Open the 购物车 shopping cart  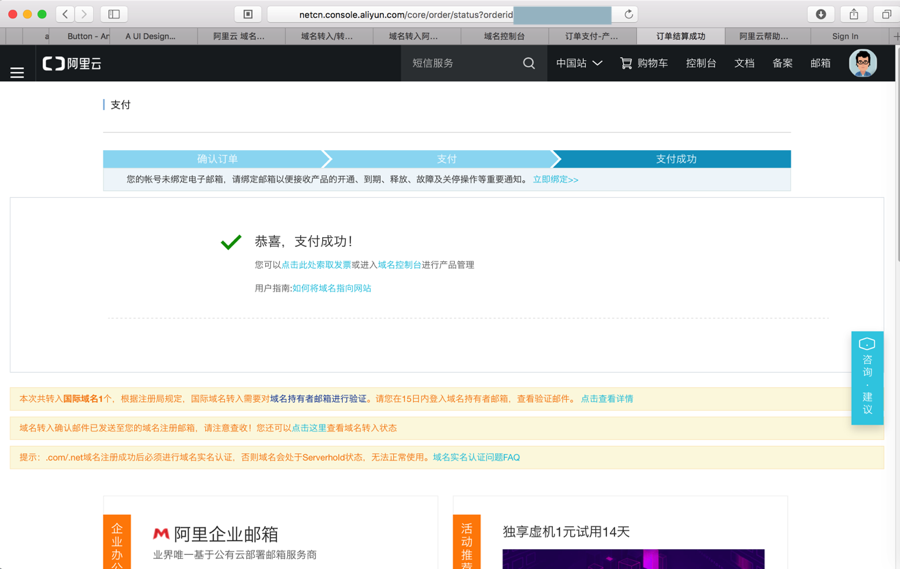click(x=644, y=63)
